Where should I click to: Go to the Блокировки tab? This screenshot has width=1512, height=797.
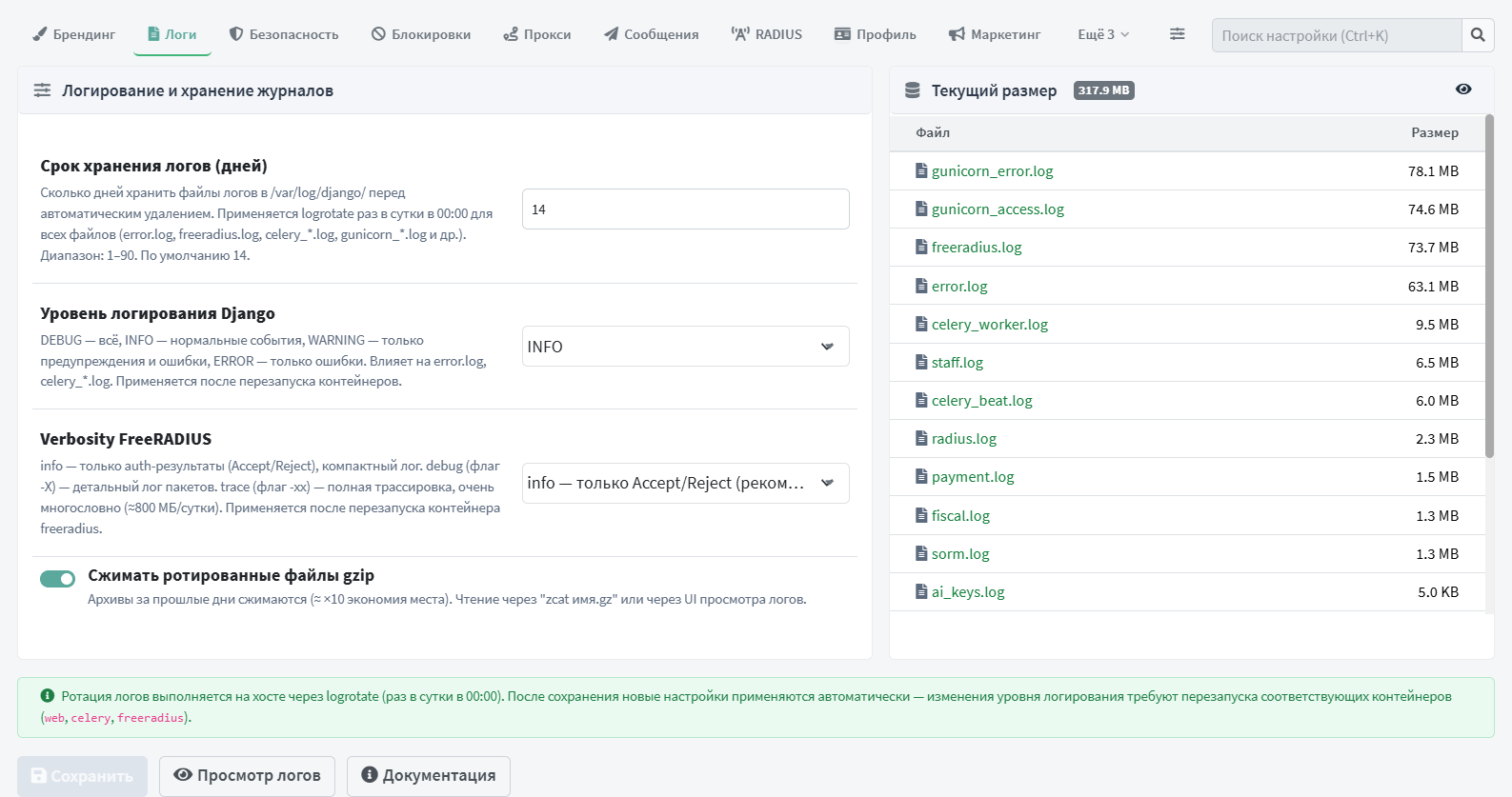421,34
